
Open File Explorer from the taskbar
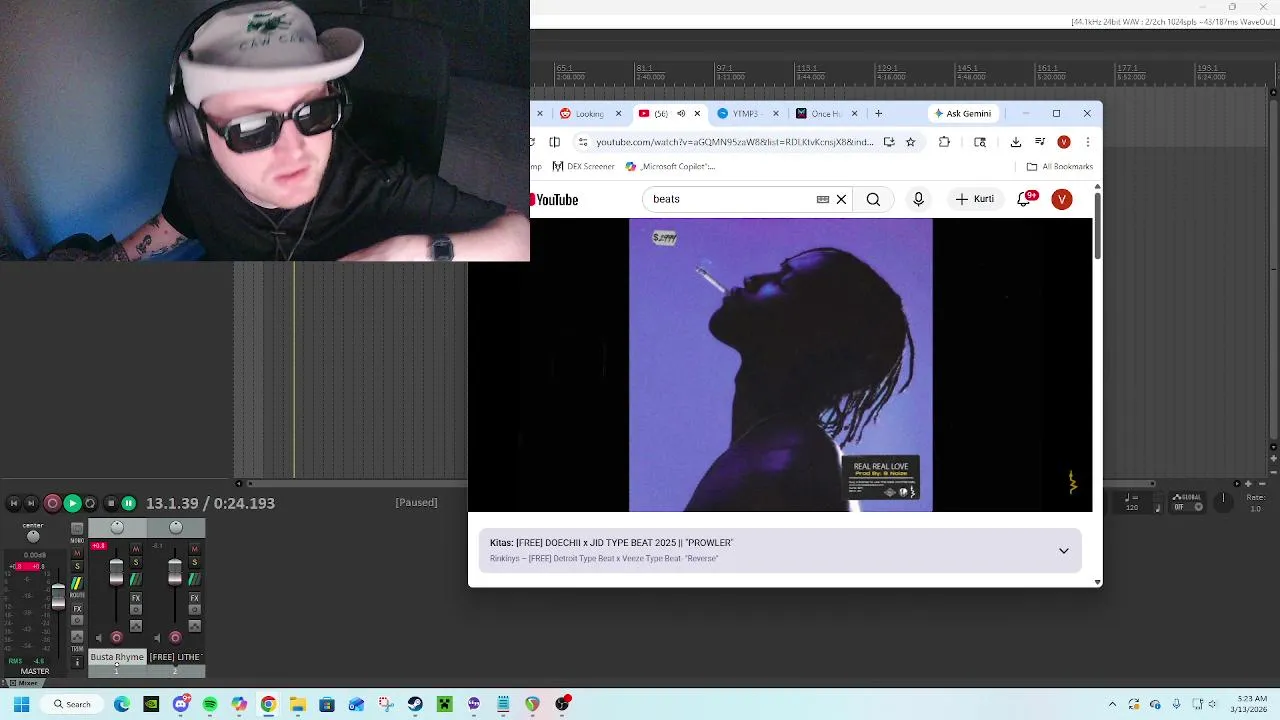[x=297, y=704]
